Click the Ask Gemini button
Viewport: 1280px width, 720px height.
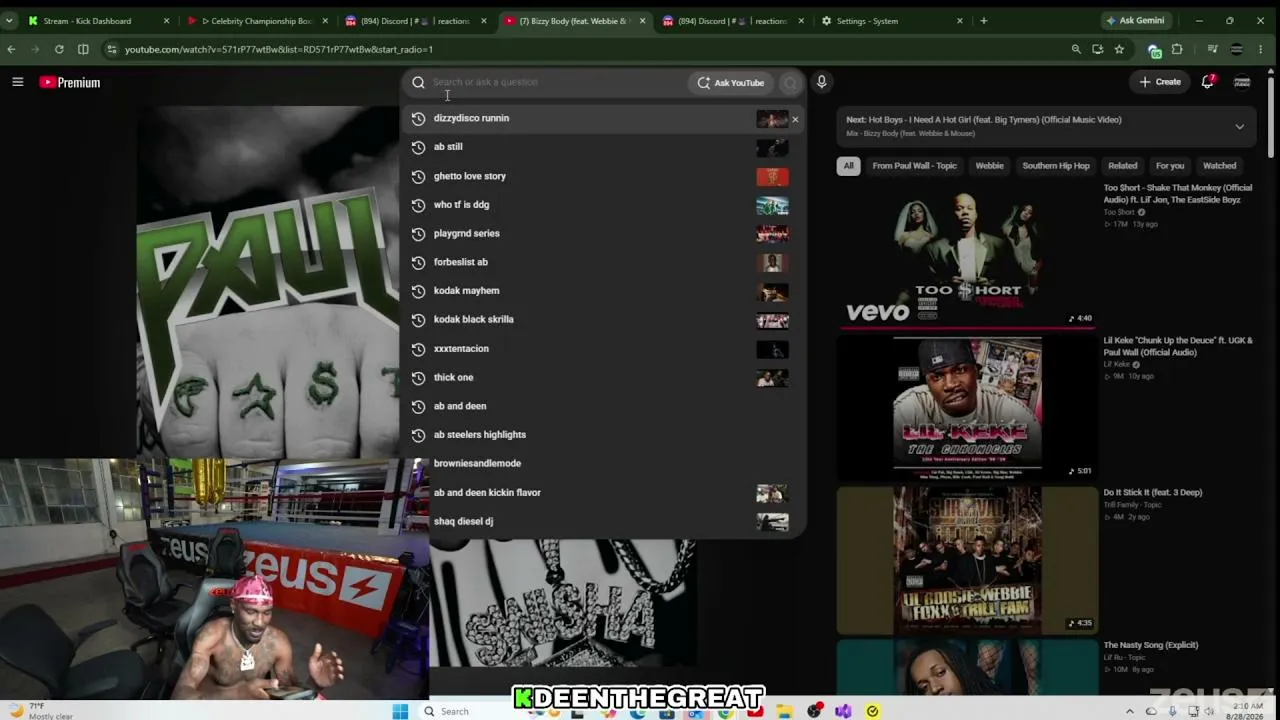point(1135,21)
